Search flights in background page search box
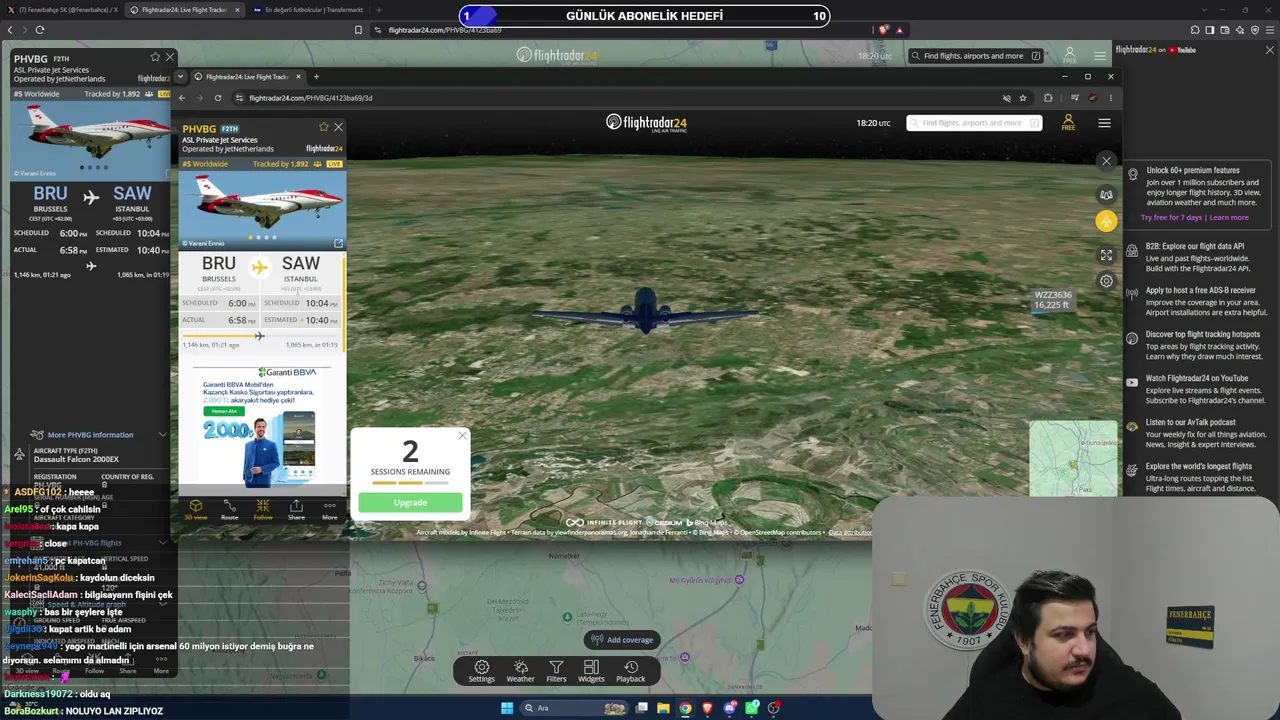 point(977,56)
